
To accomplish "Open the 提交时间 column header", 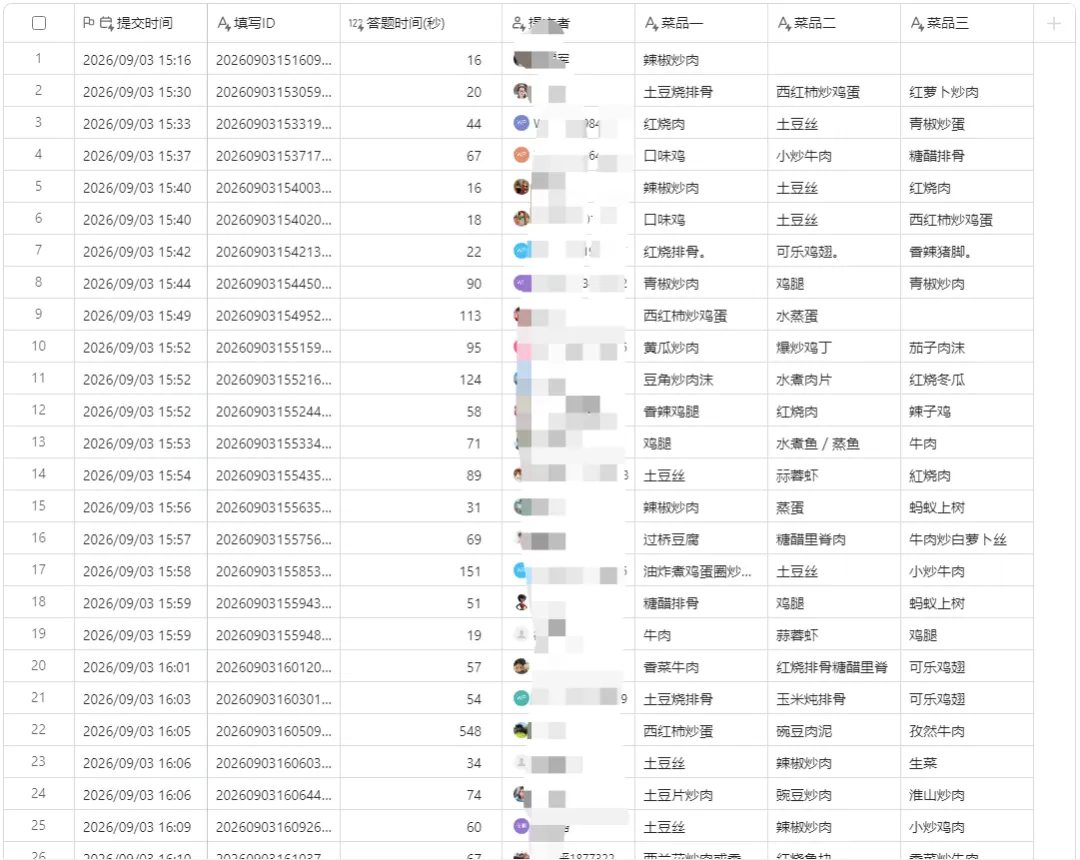I will click(141, 23).
